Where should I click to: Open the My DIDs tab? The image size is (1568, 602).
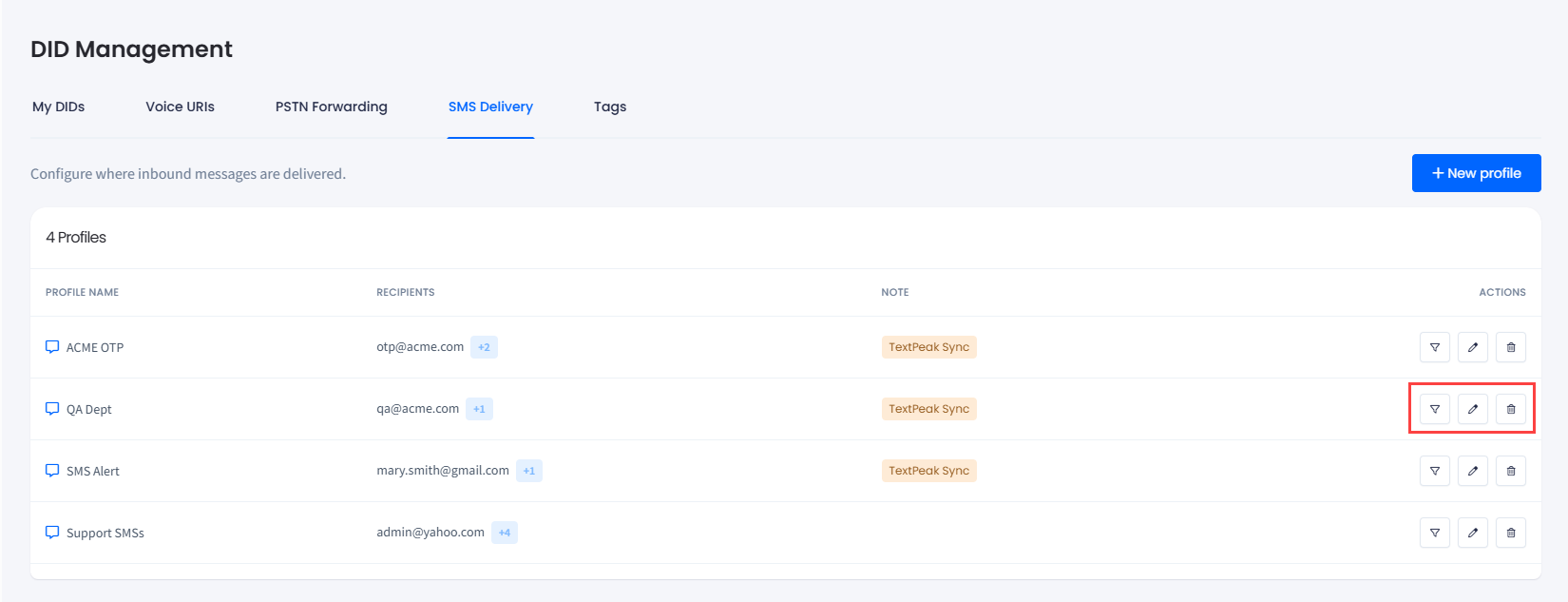tap(59, 107)
